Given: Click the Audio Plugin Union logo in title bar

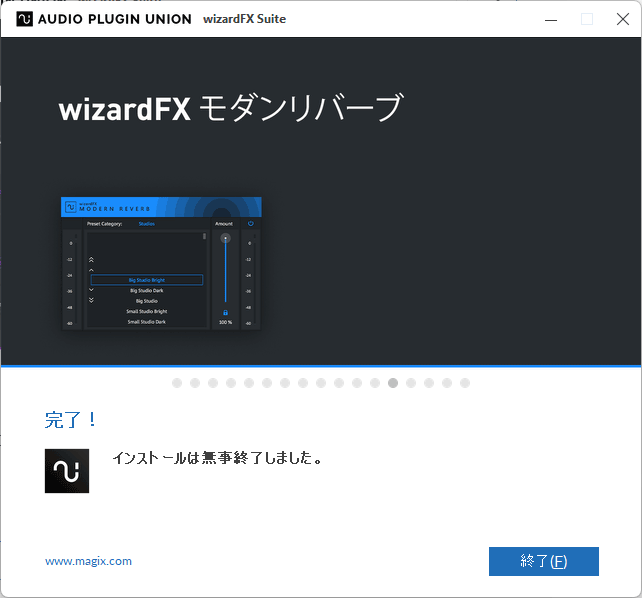Looking at the screenshot, I should tap(25, 19).
